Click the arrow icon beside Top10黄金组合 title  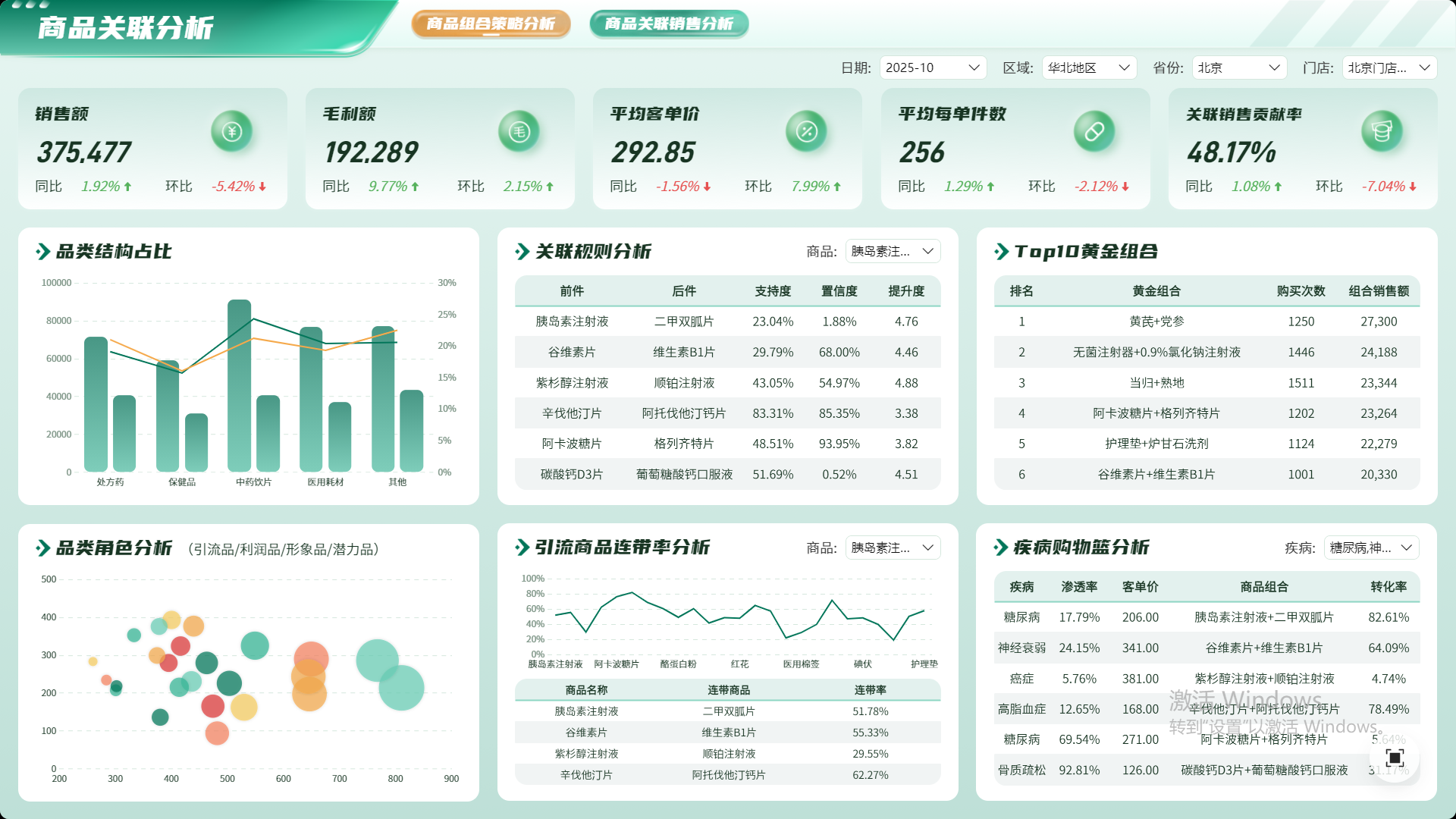pyautogui.click(x=1001, y=252)
